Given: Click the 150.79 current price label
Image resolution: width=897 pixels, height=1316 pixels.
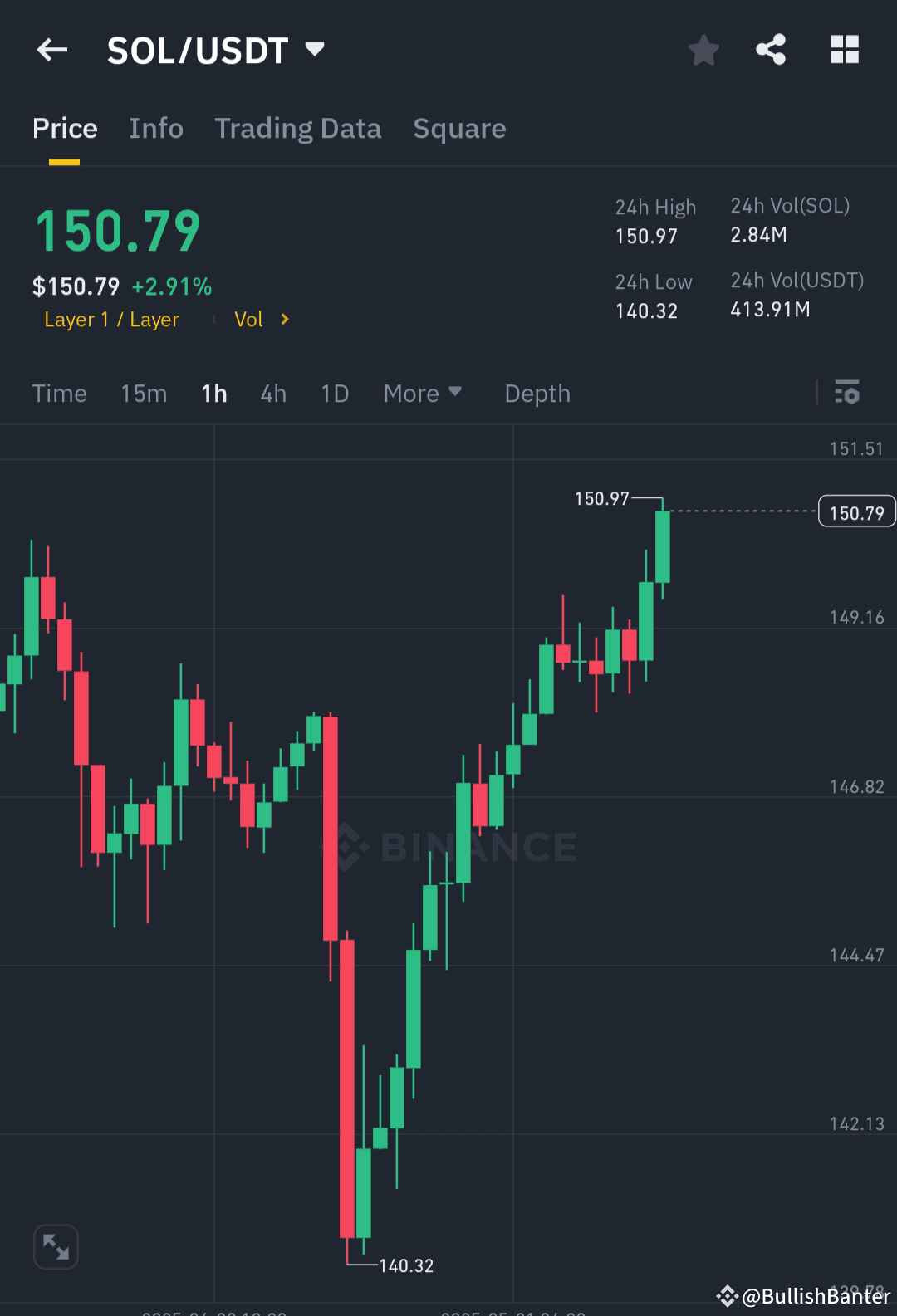Looking at the screenshot, I should 856,511.
